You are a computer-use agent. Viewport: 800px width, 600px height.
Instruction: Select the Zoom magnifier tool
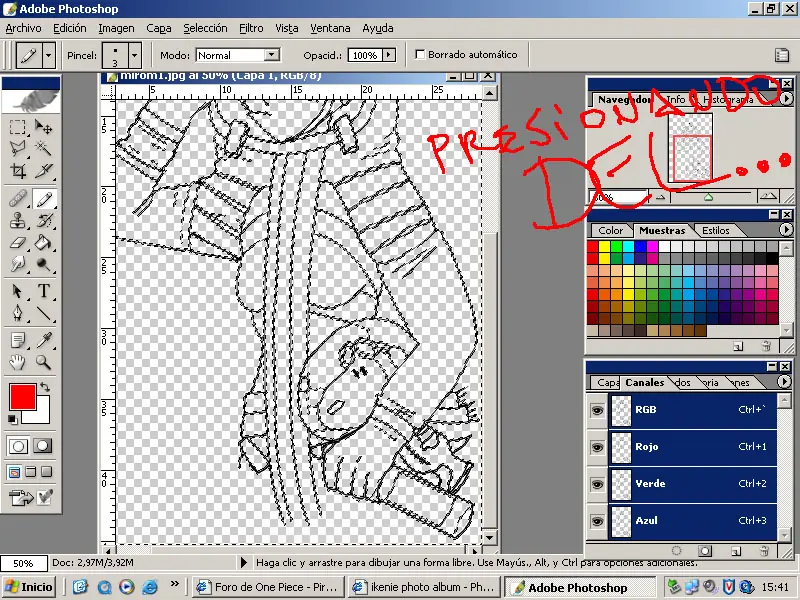44,362
